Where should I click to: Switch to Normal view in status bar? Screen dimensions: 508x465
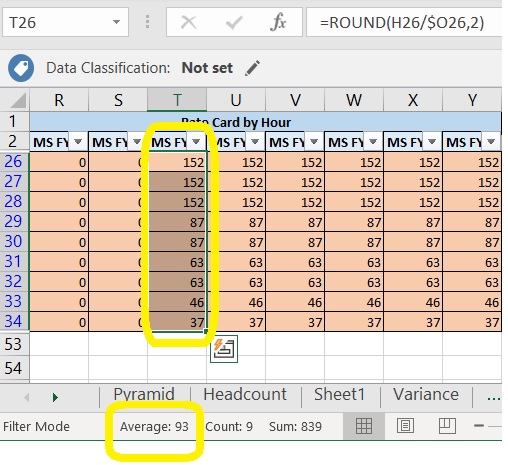(x=364, y=426)
